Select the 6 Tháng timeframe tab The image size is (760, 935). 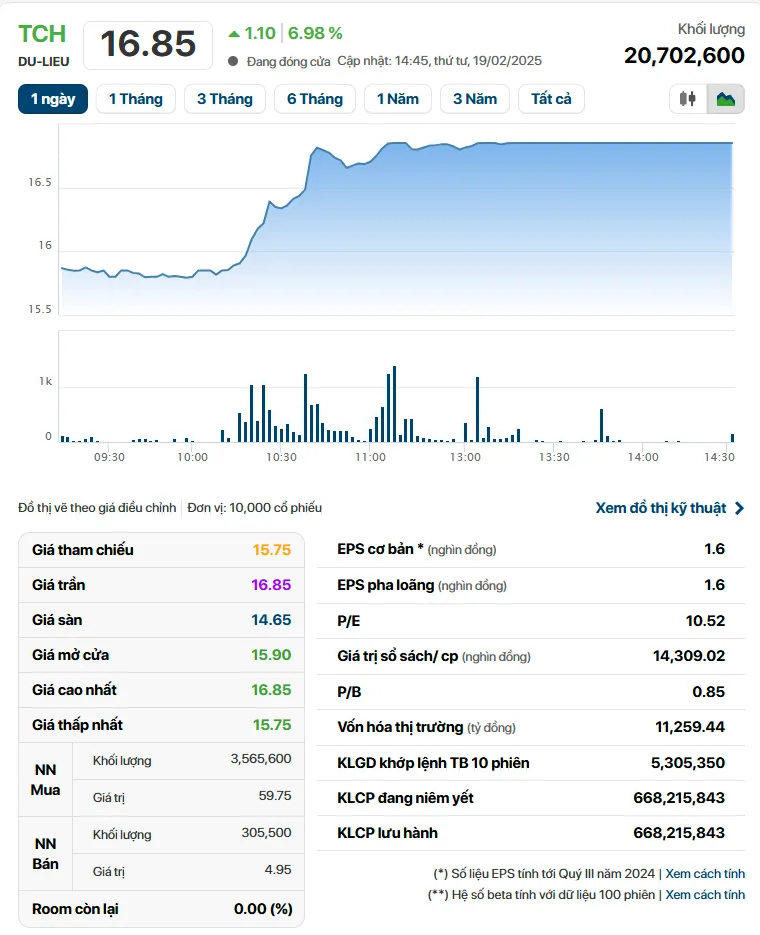tap(315, 99)
